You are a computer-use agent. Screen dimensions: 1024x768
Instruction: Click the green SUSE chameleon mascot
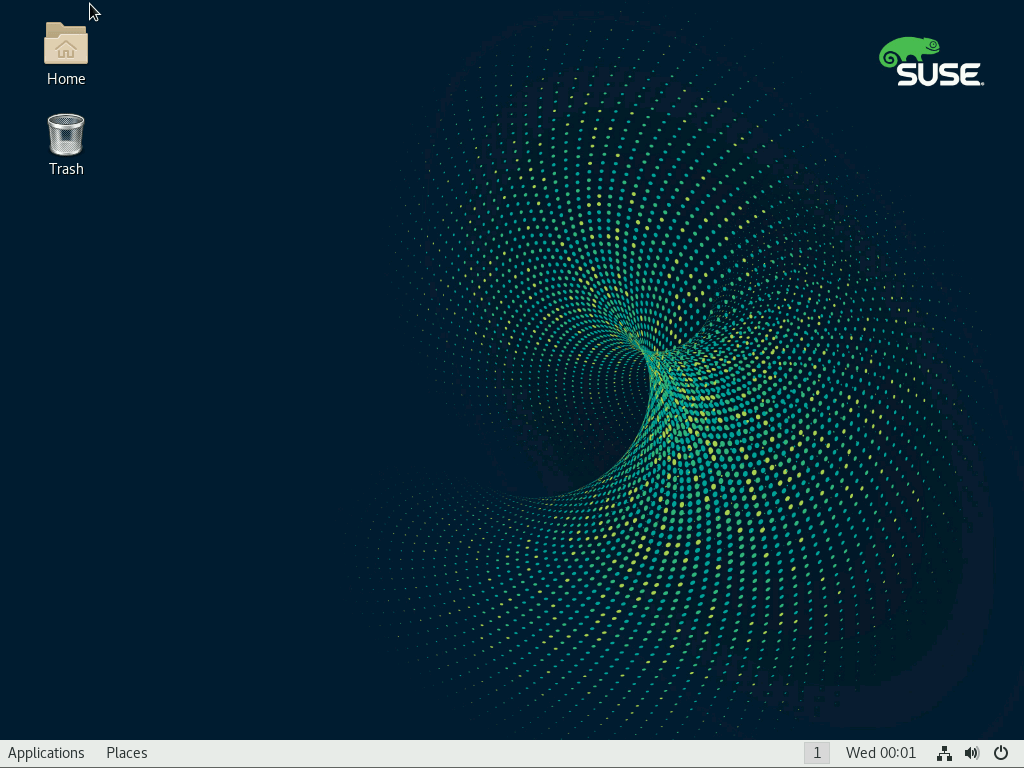tap(909, 51)
